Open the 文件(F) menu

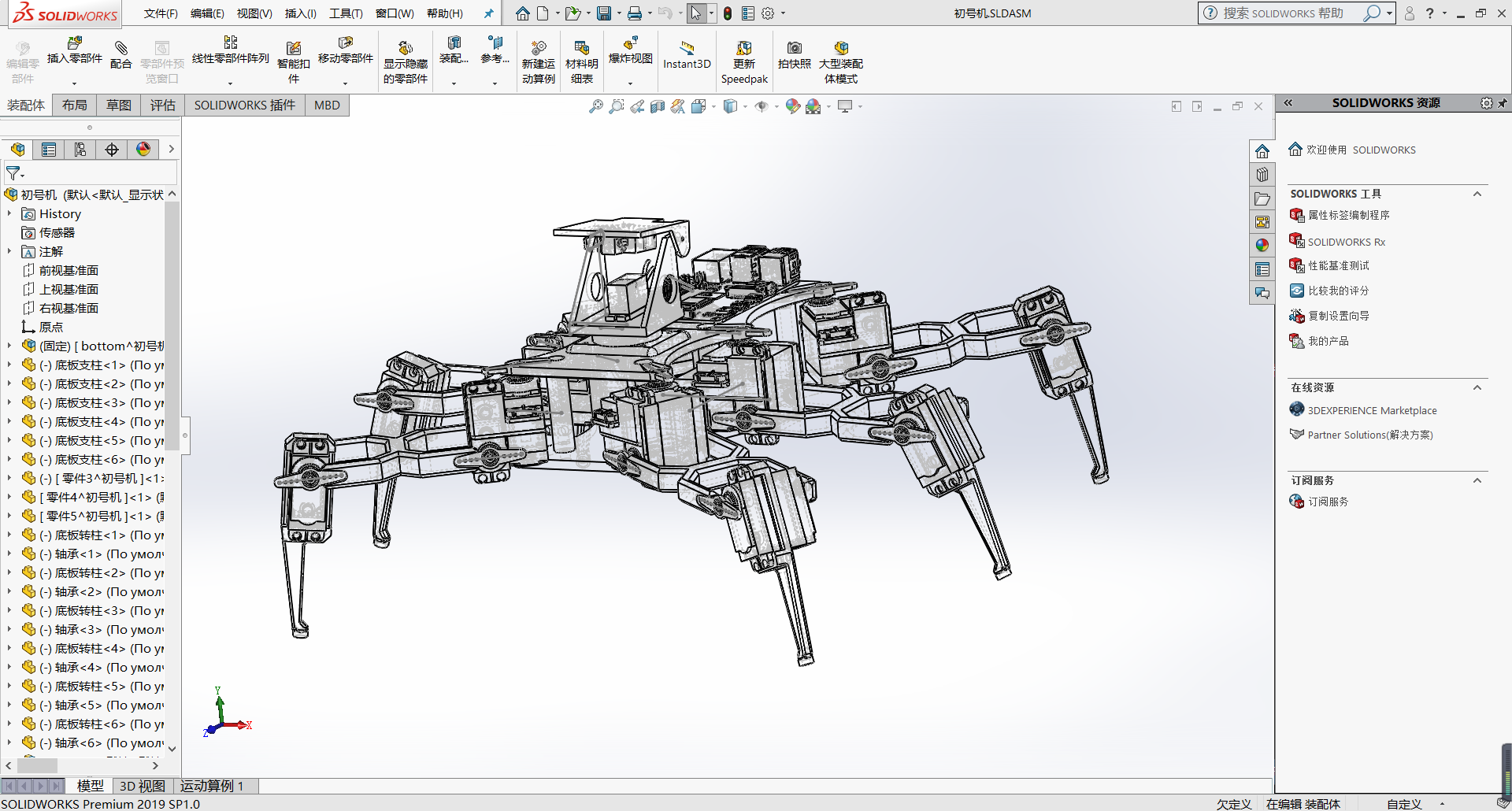point(161,13)
